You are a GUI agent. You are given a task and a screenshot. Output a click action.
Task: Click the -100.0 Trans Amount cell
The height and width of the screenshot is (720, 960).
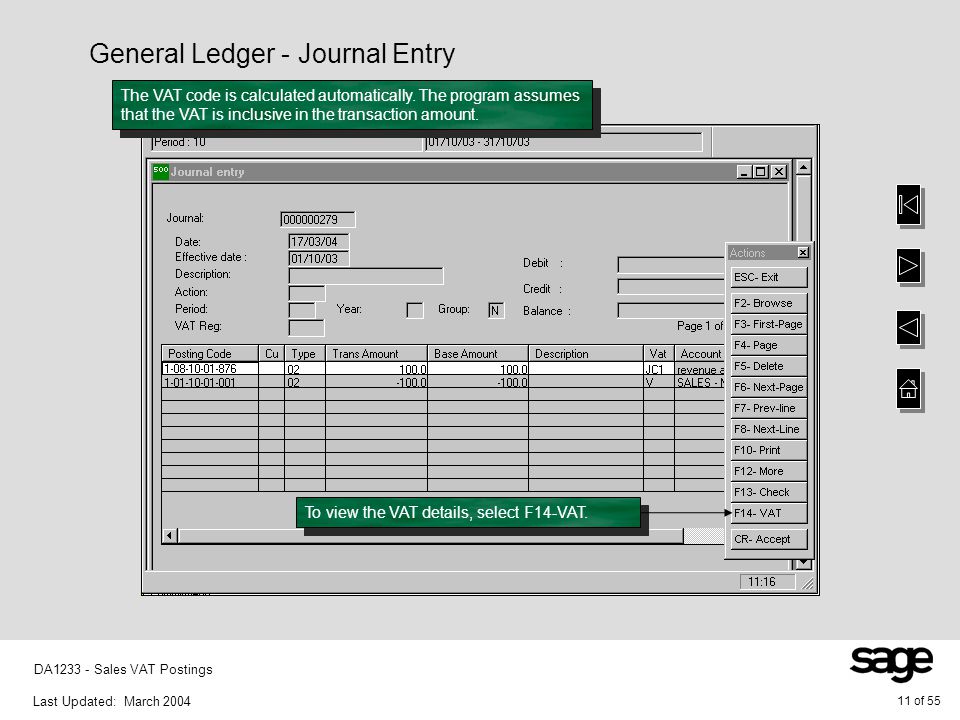coord(376,382)
